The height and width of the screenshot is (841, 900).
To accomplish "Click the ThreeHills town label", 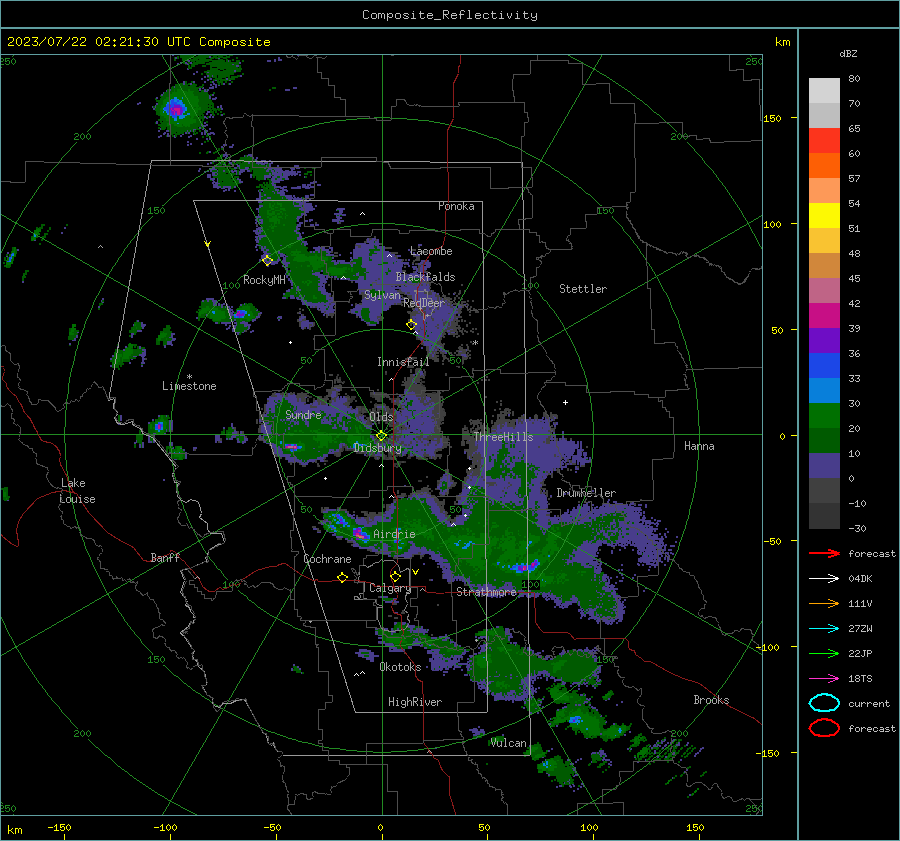I will click(503, 437).
